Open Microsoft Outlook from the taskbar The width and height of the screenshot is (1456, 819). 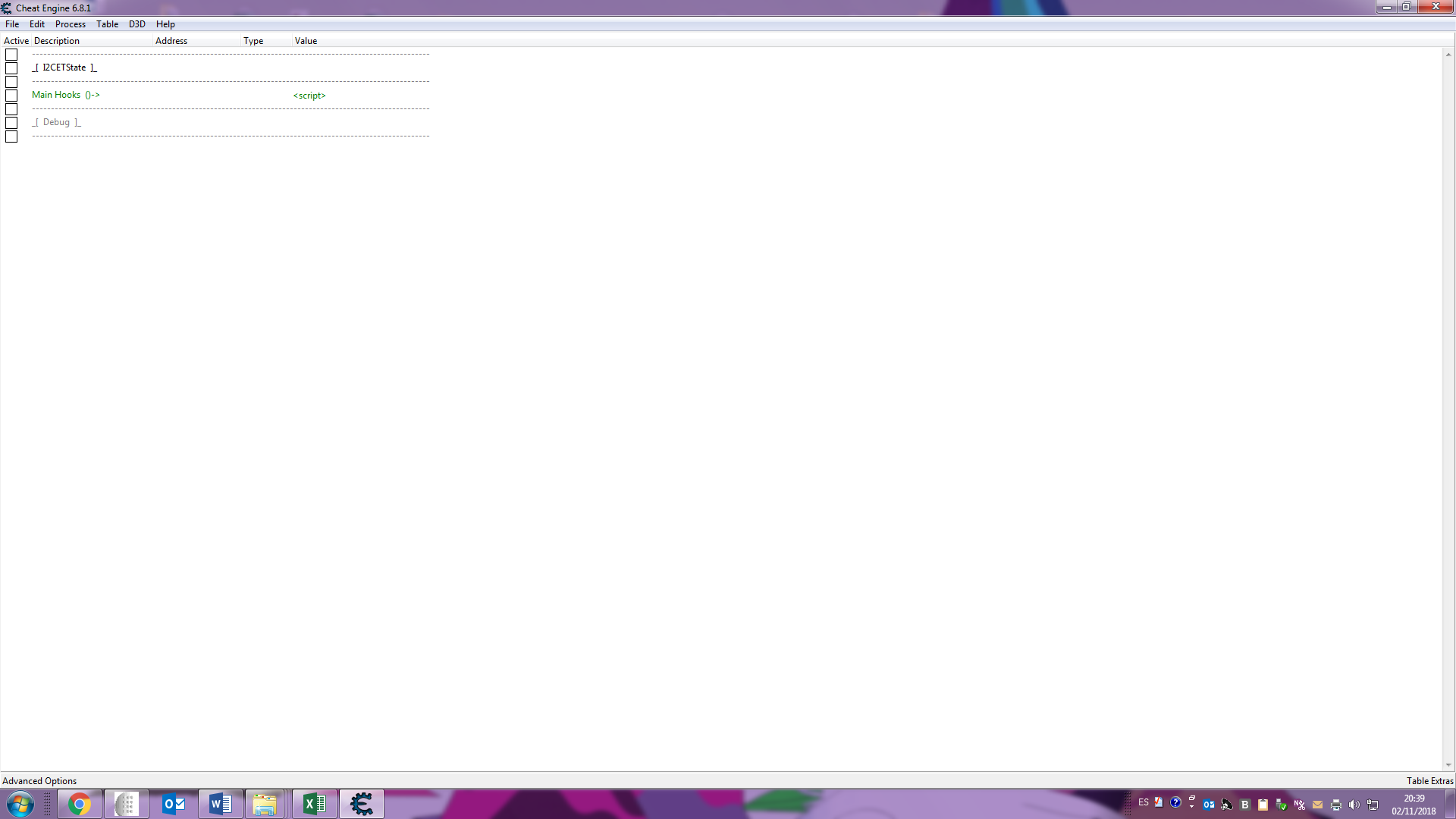click(174, 804)
